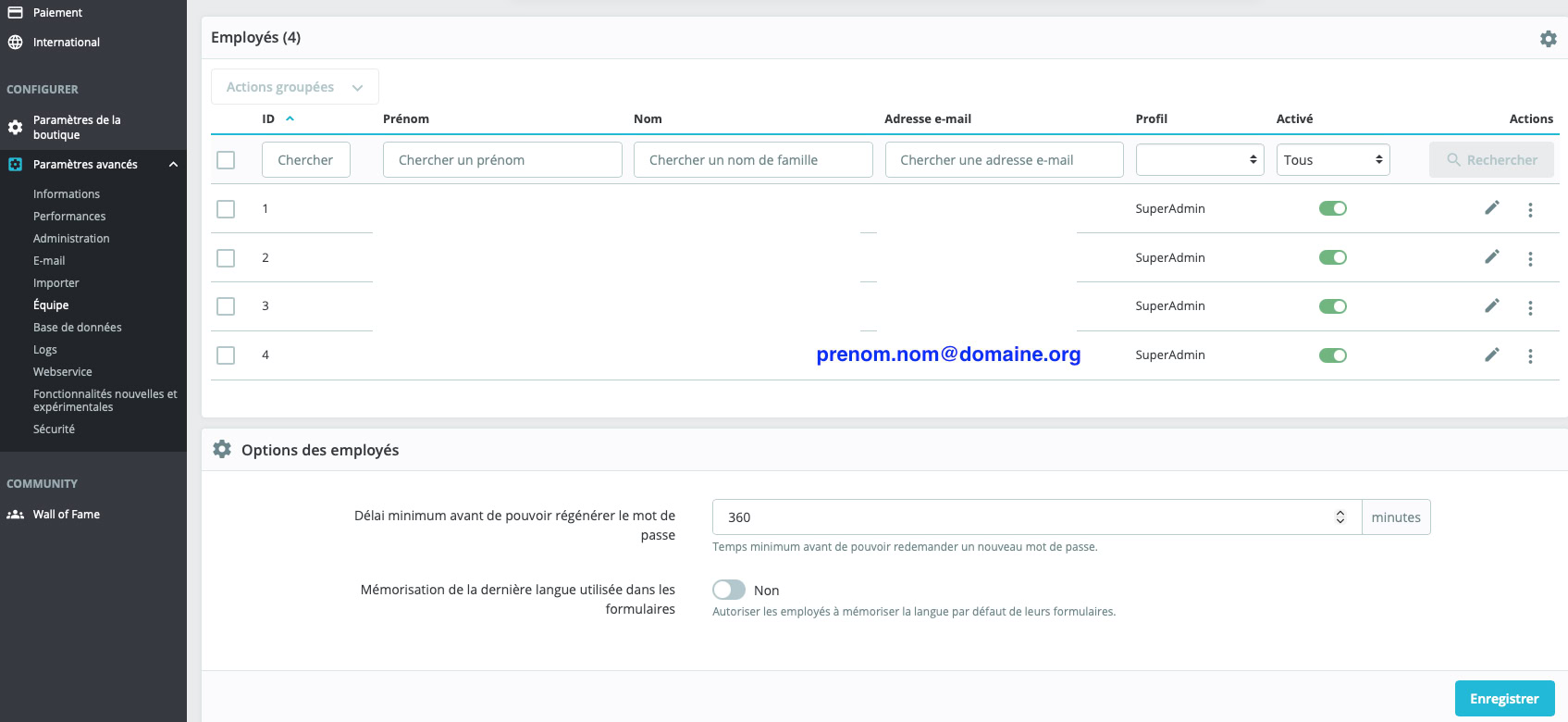The height and width of the screenshot is (722, 1568).
Task: Click the edit pencil for employee 1
Action: point(1491,208)
